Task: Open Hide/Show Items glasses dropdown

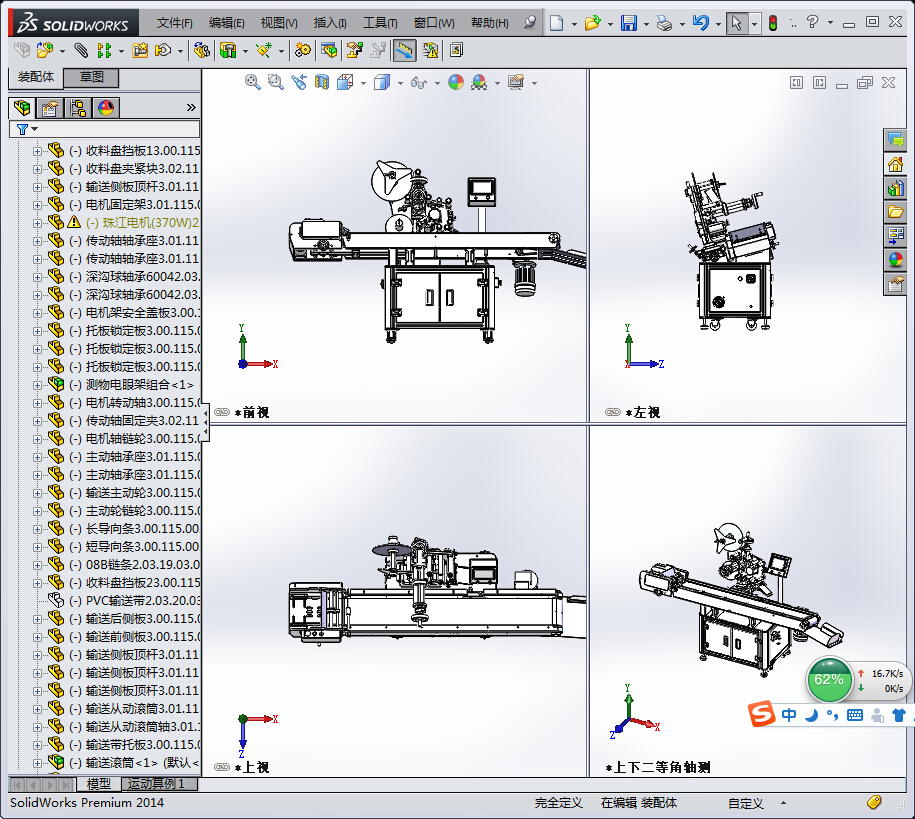Action: pyautogui.click(x=437, y=83)
